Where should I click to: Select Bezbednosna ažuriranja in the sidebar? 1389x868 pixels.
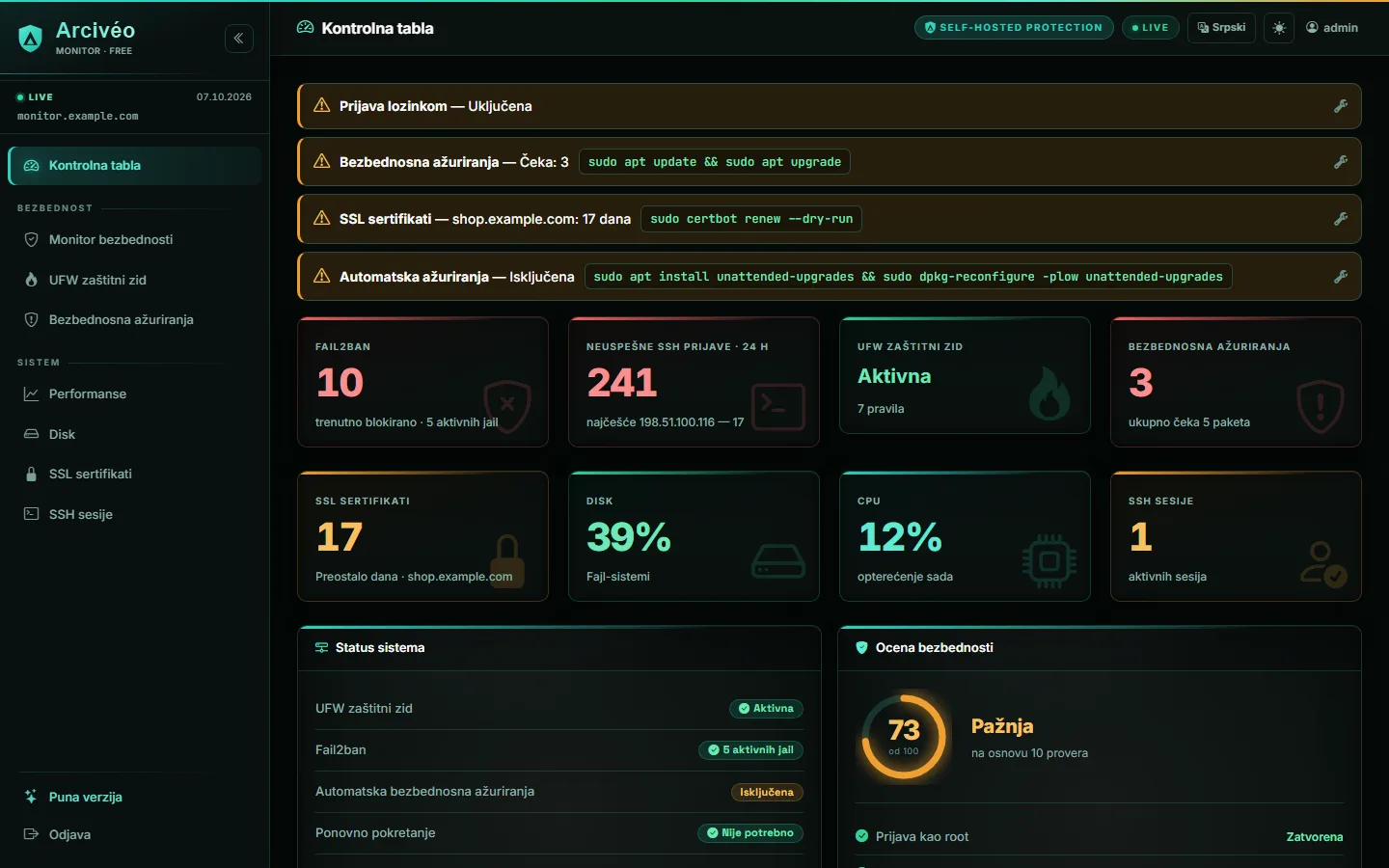click(x=135, y=319)
